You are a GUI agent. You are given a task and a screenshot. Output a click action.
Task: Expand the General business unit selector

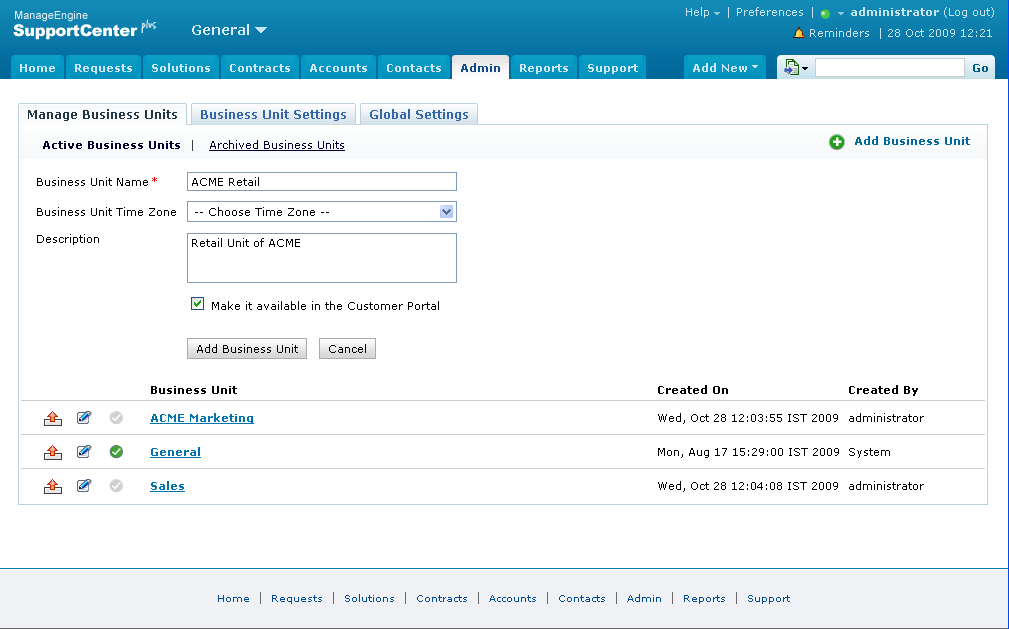point(228,30)
